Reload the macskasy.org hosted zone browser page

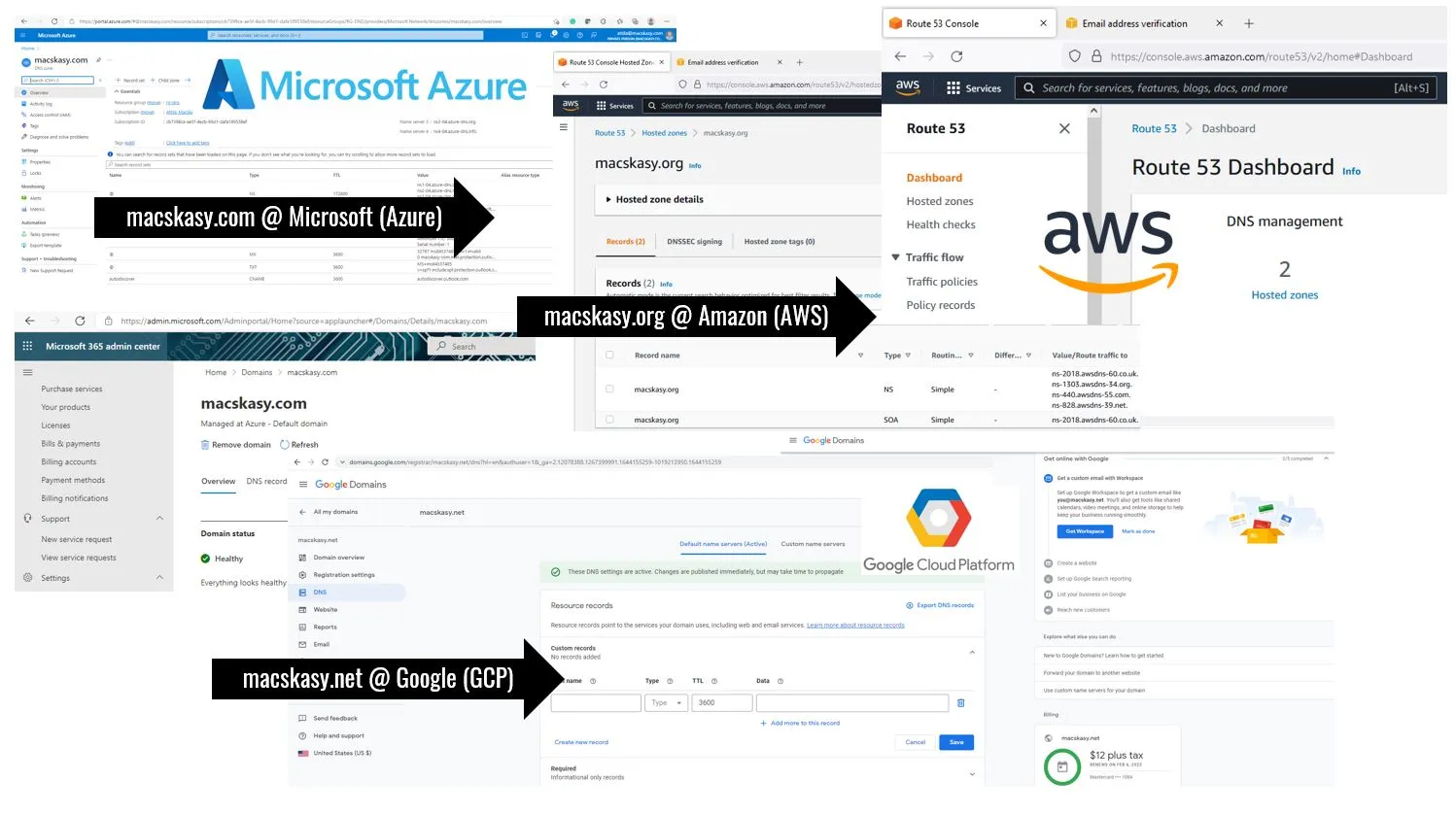603,85
